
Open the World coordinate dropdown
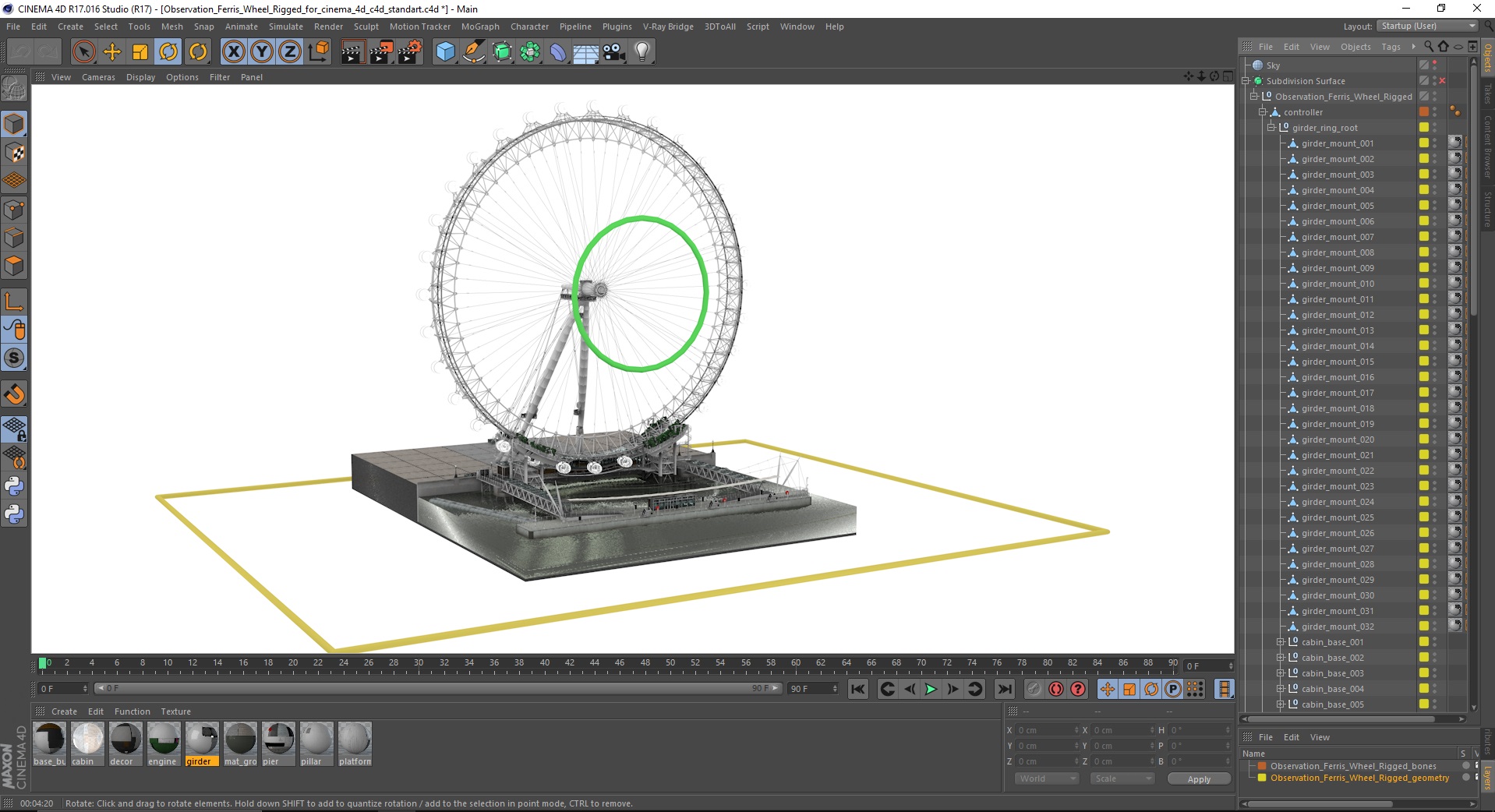point(1047,778)
